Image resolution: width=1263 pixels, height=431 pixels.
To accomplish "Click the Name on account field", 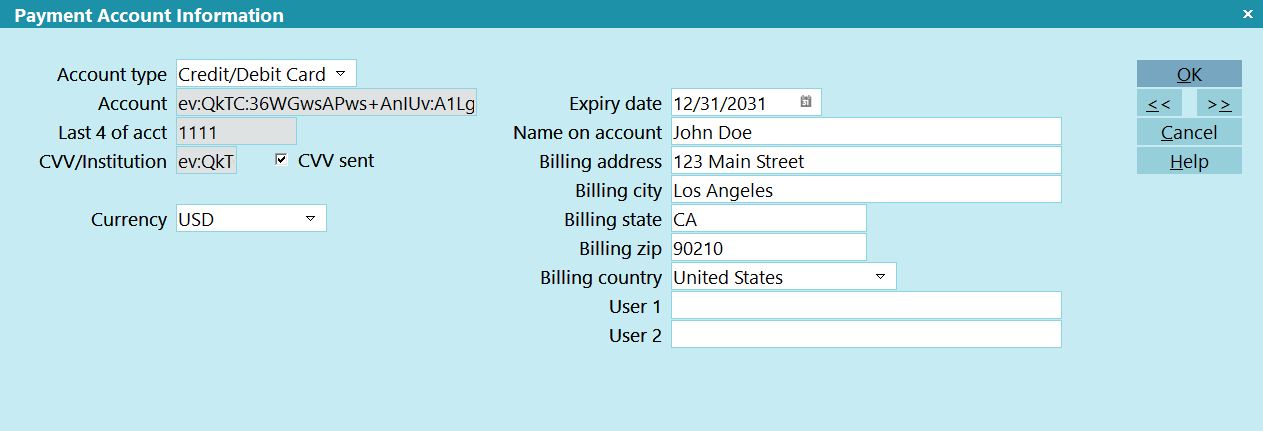I will (865, 132).
